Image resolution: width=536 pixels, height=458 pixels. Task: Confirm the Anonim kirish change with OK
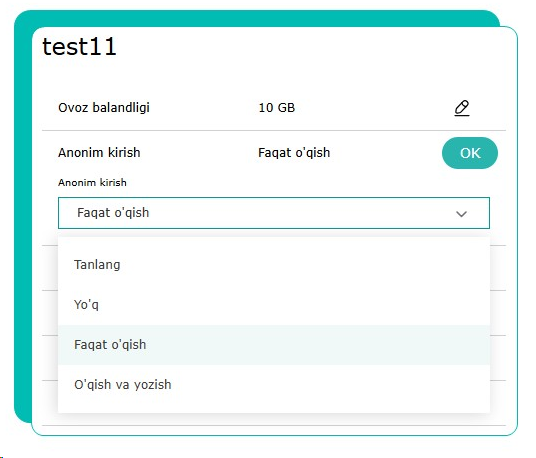tap(470, 153)
